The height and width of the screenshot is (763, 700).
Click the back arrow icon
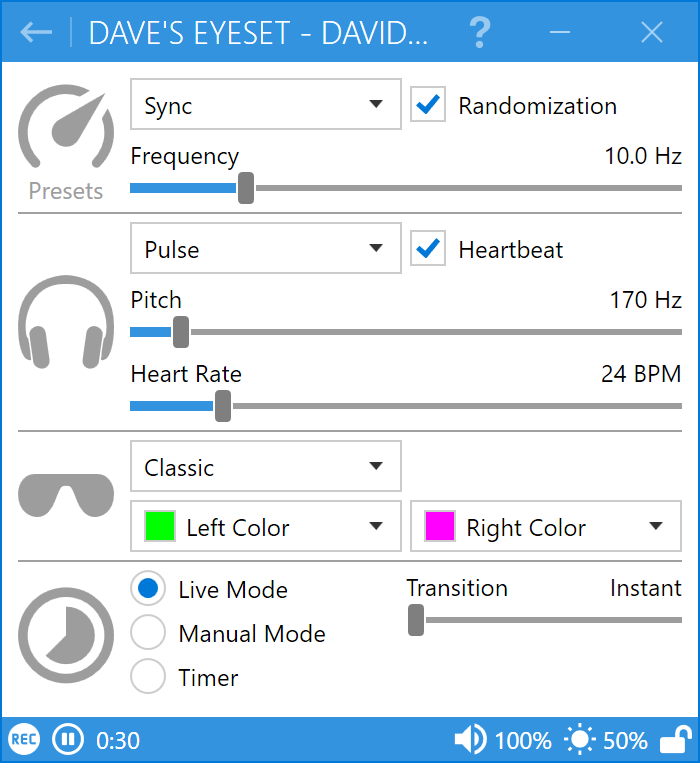coord(36,32)
